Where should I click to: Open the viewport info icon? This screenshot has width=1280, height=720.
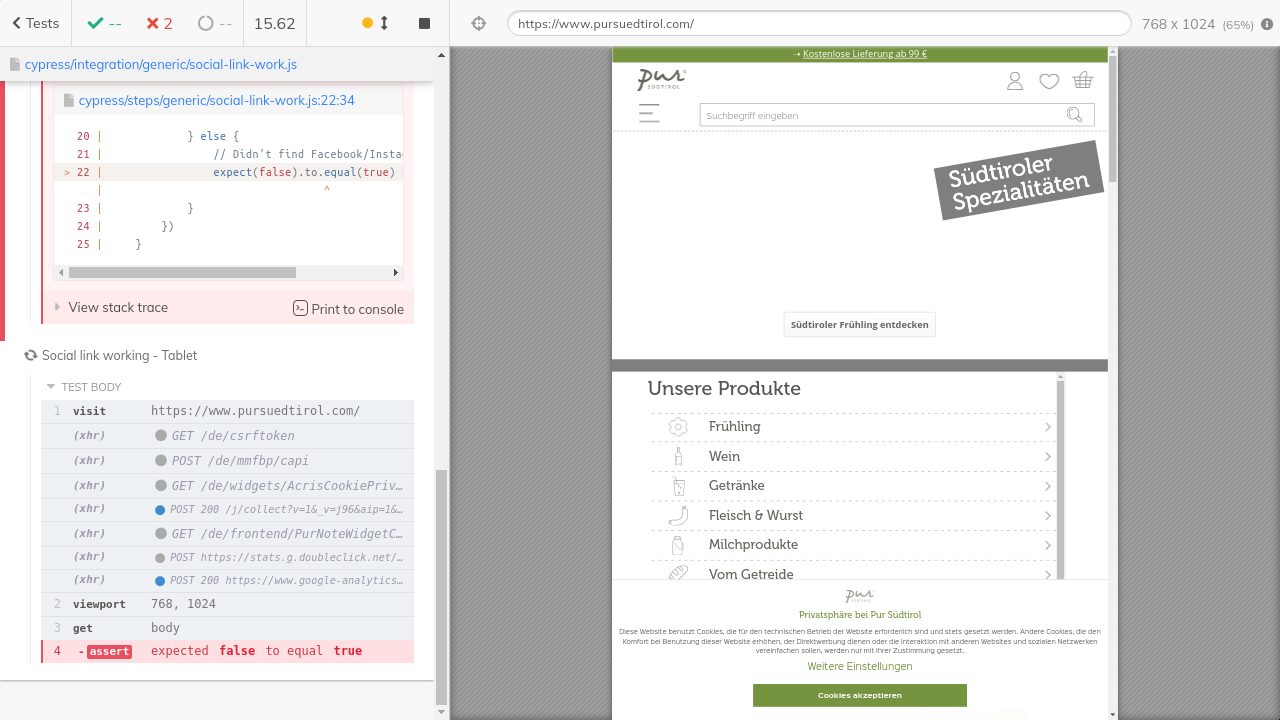[1267, 24]
